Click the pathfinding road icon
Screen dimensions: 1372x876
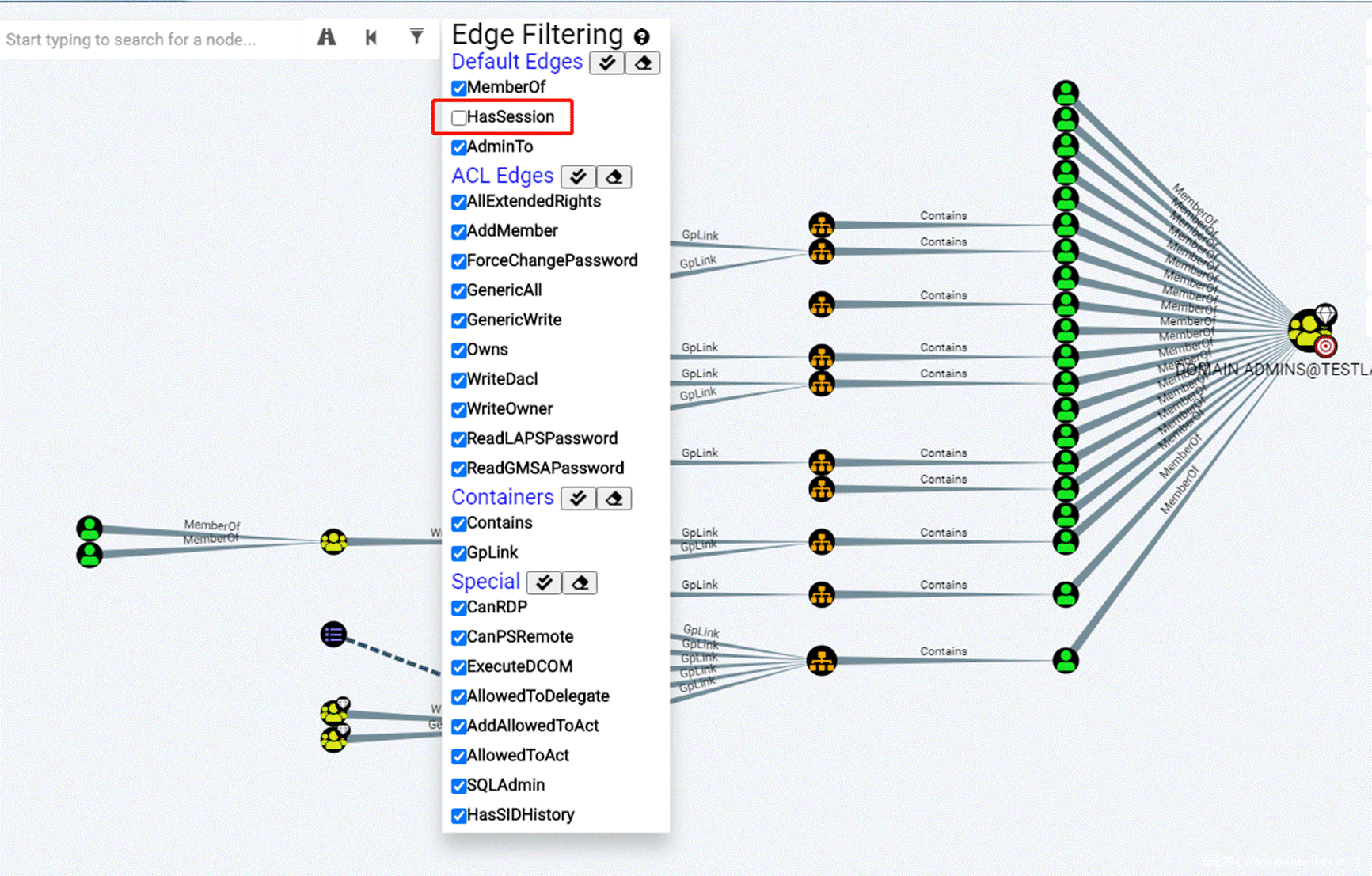pos(326,37)
